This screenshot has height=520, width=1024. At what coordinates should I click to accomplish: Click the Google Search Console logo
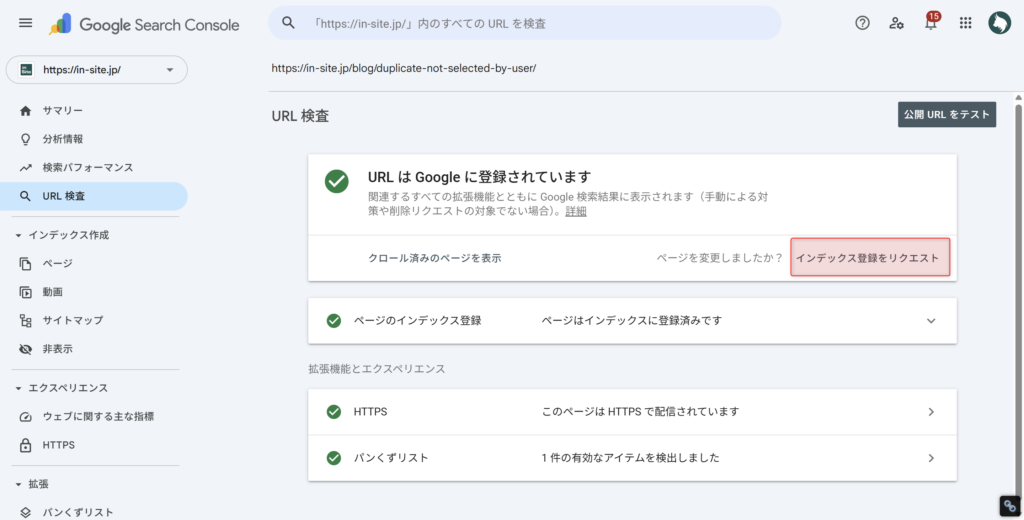point(144,25)
